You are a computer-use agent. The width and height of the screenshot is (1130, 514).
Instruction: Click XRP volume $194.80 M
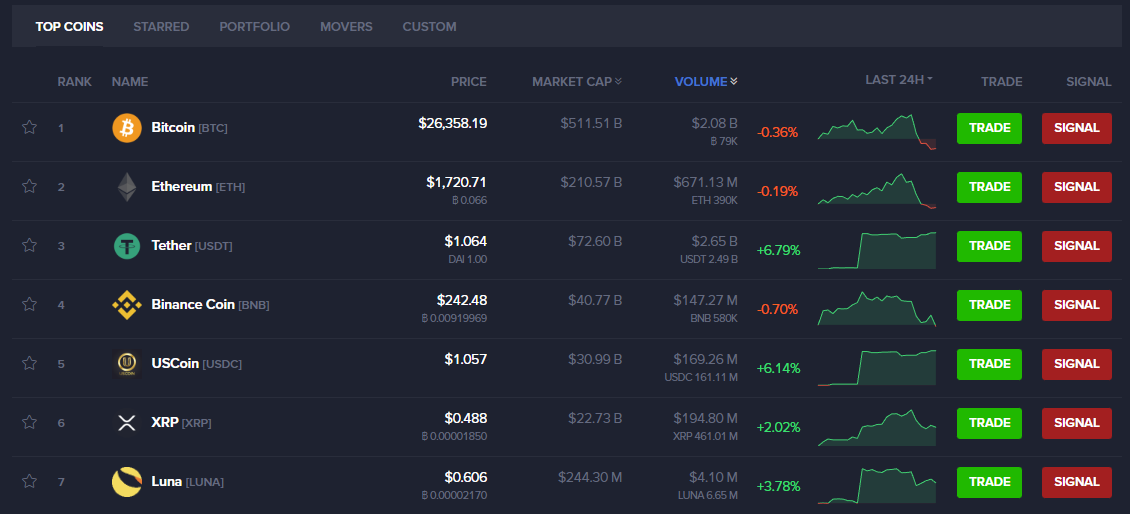706,417
